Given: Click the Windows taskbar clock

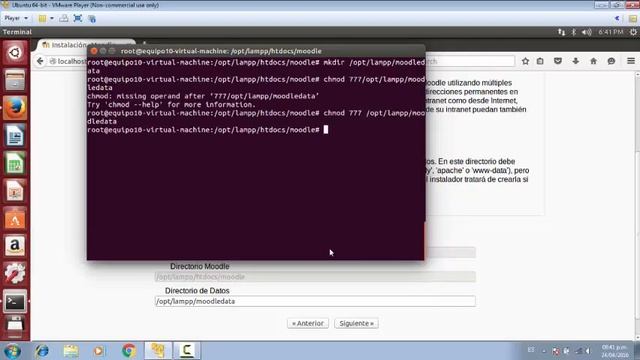Looking at the screenshot, I should [614, 351].
